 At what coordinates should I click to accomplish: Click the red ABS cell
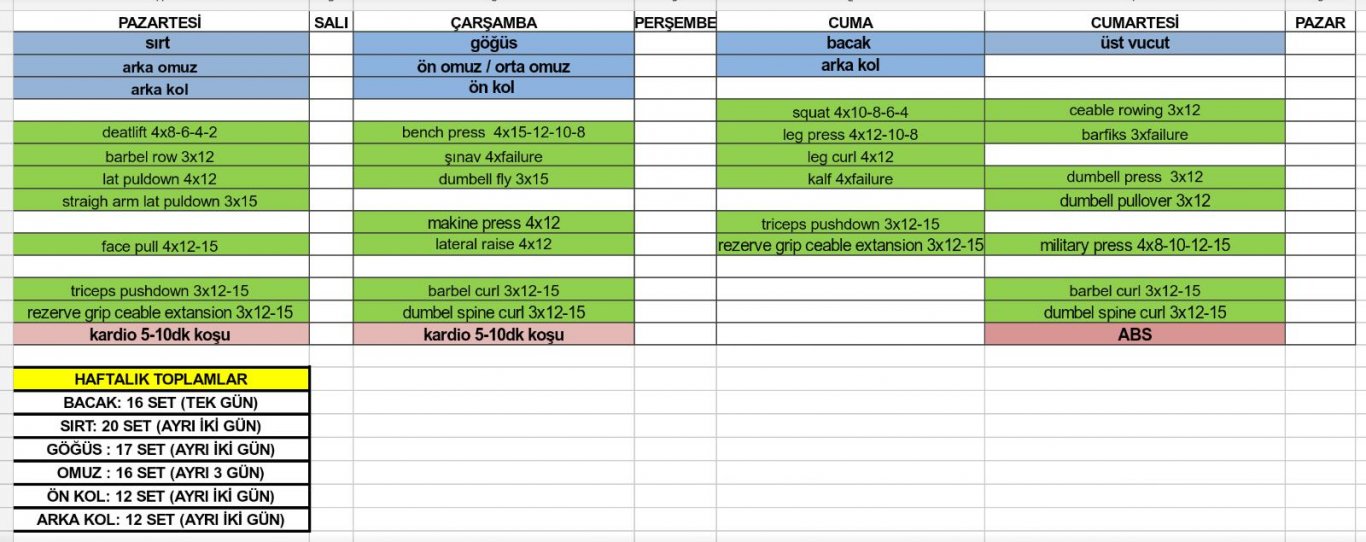1134,334
